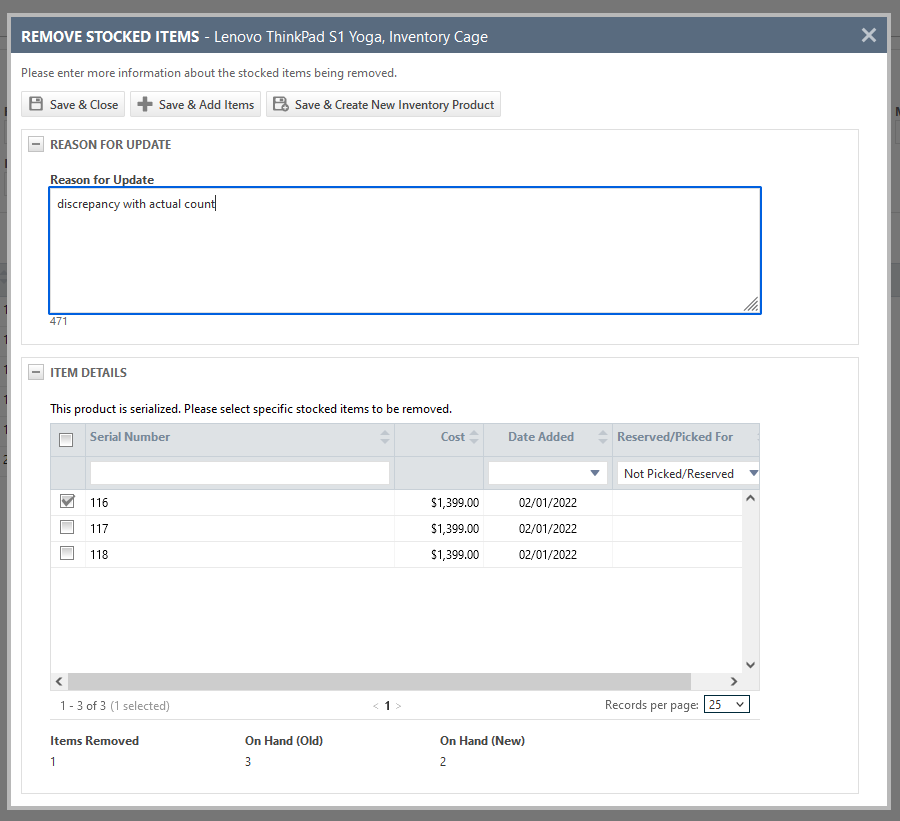Go to previous page arrow in pager
Viewport: 900px width, 821px height.
375,706
